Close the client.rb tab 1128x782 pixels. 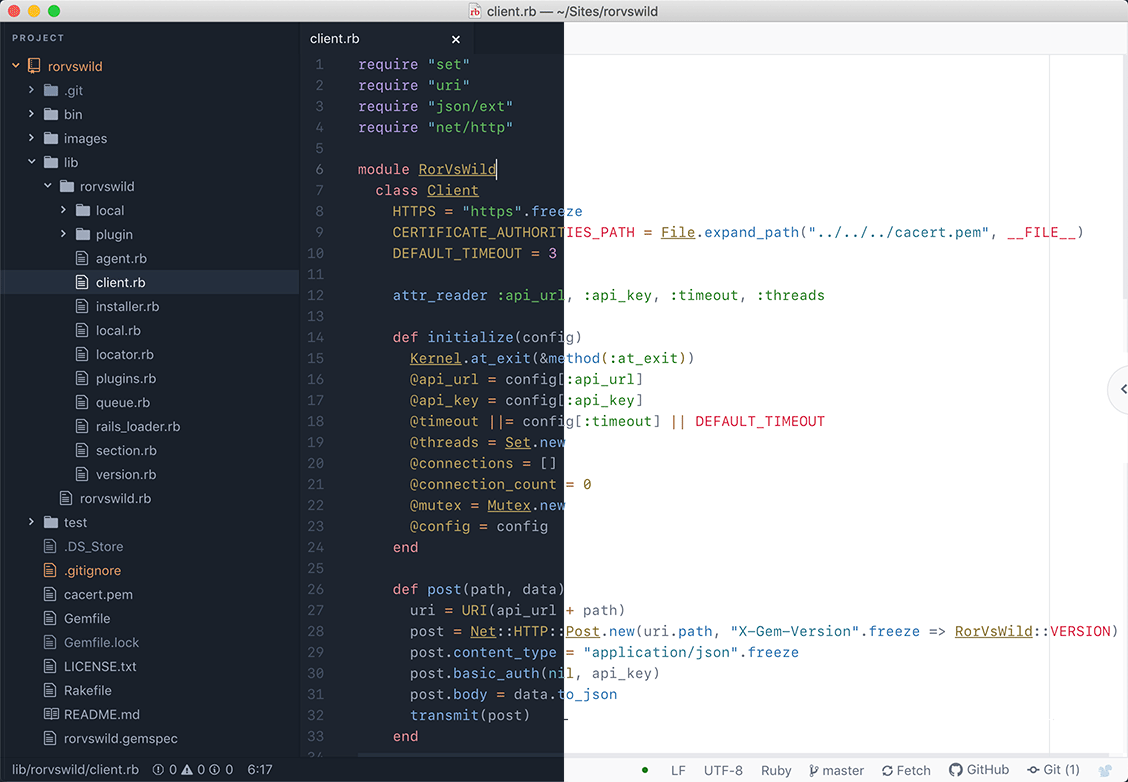456,39
